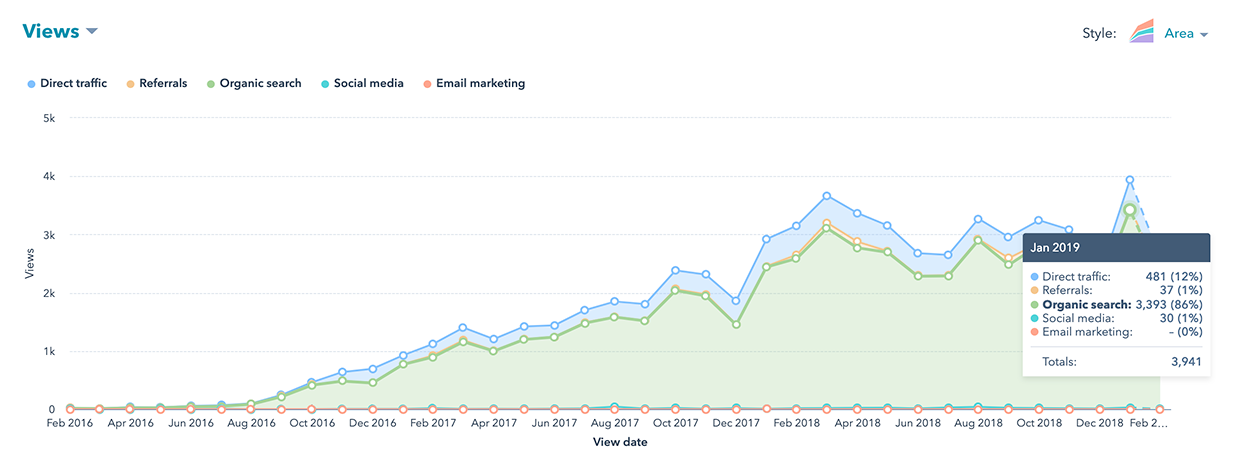Click the 2k y-axis label

coord(48,293)
